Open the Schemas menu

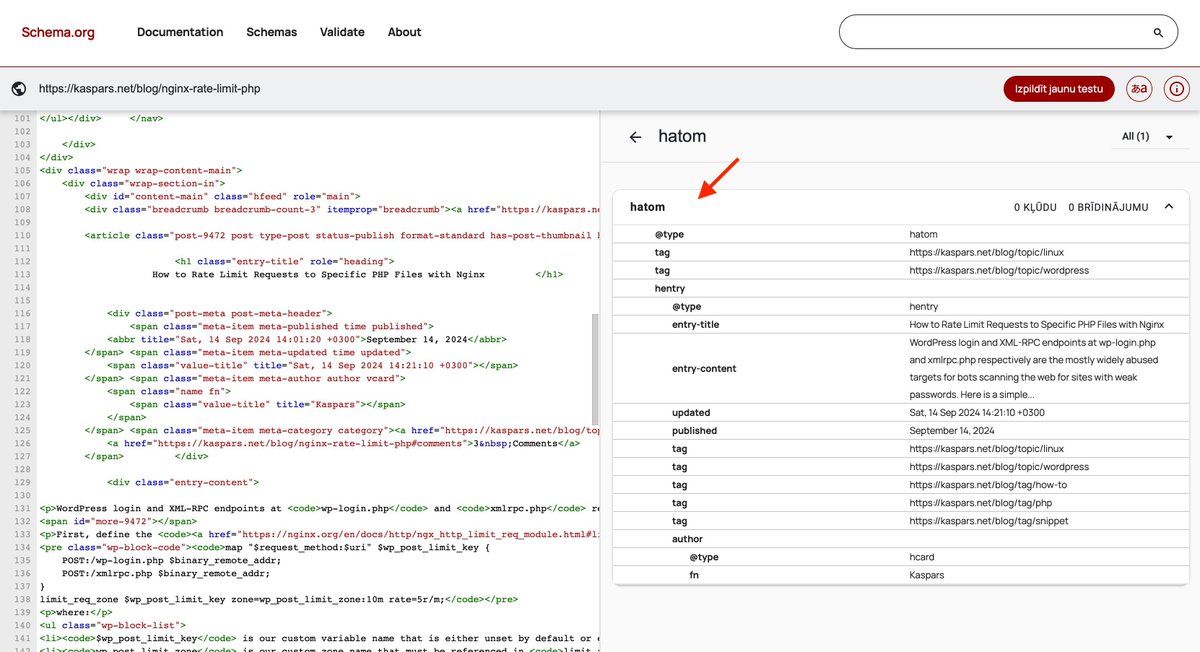pos(272,32)
